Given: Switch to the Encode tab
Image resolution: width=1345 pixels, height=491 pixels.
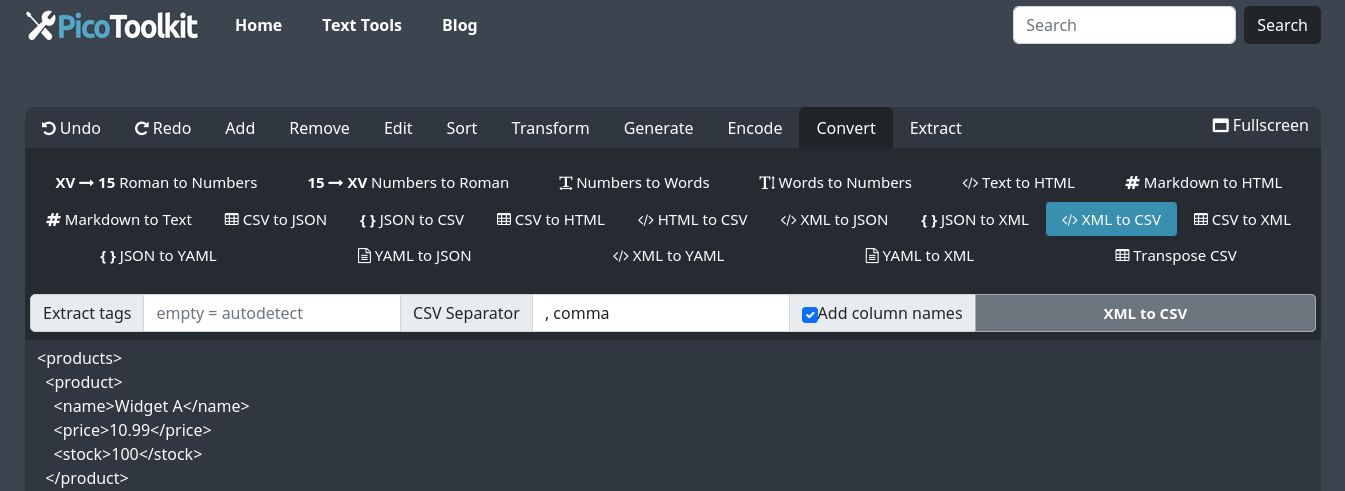Looking at the screenshot, I should (754, 128).
